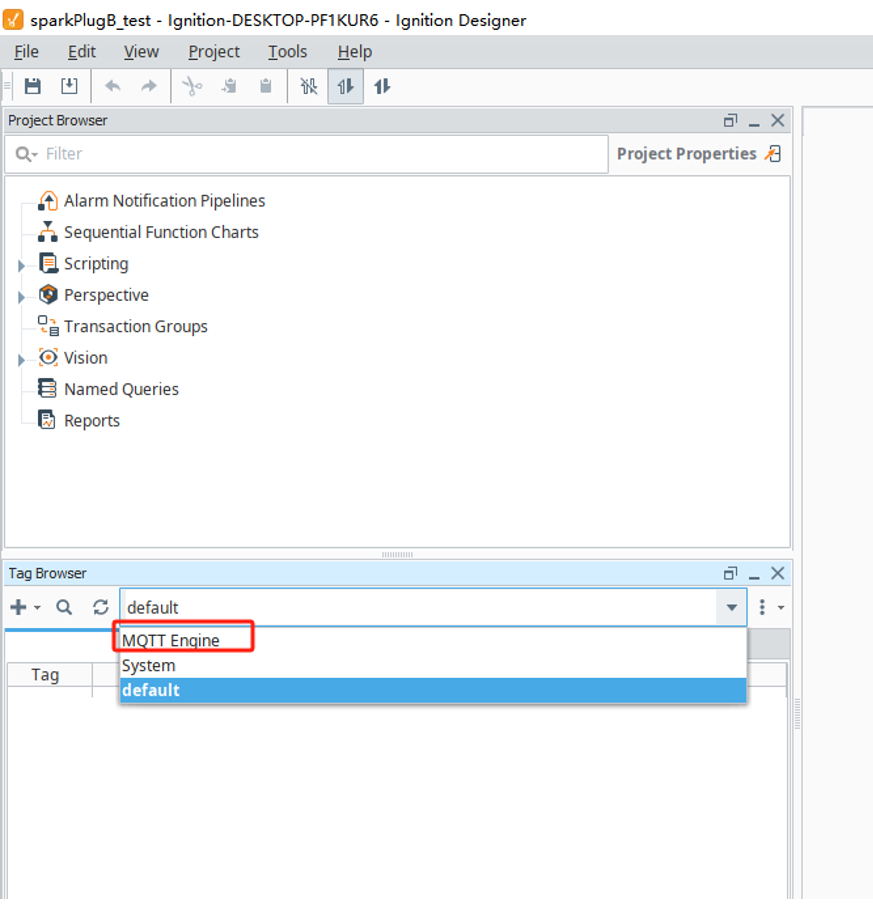Click the Undo arrow toolbar icon

tap(112, 86)
